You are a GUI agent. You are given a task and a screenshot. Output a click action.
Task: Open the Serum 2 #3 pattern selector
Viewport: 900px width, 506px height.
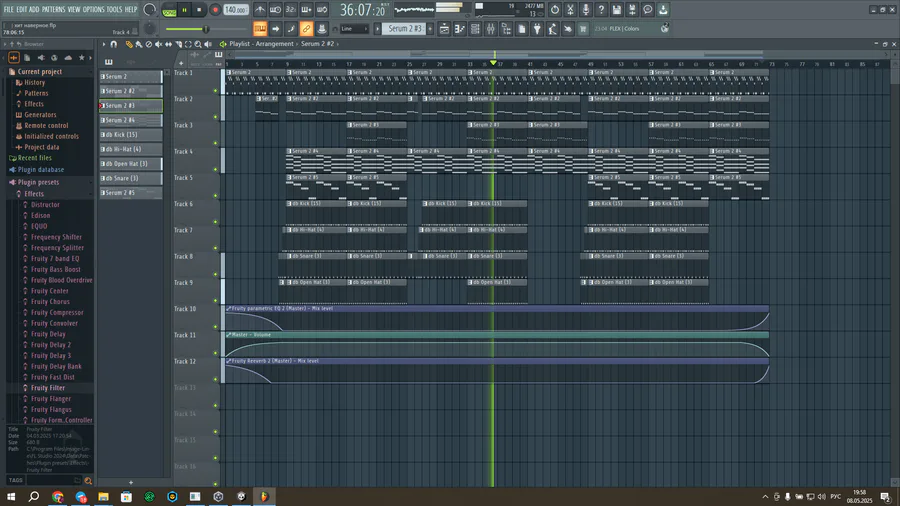coord(405,29)
